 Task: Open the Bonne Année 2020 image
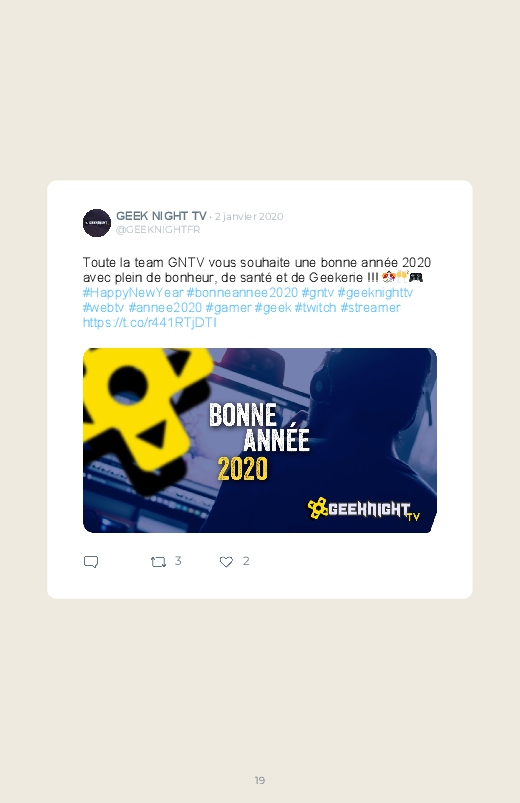click(x=260, y=440)
